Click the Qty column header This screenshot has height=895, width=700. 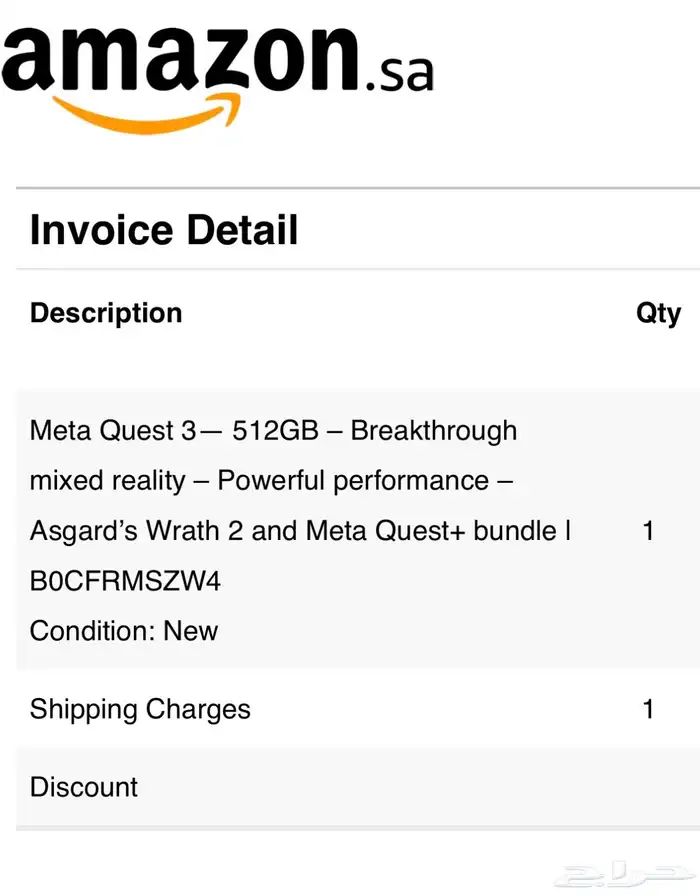[658, 313]
